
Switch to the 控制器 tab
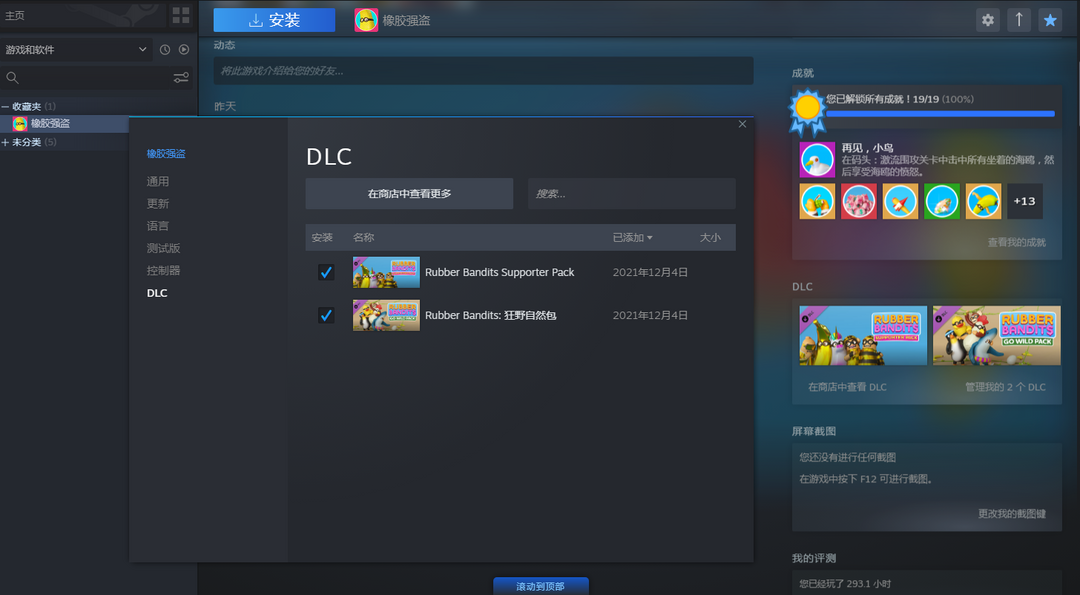coord(163,270)
